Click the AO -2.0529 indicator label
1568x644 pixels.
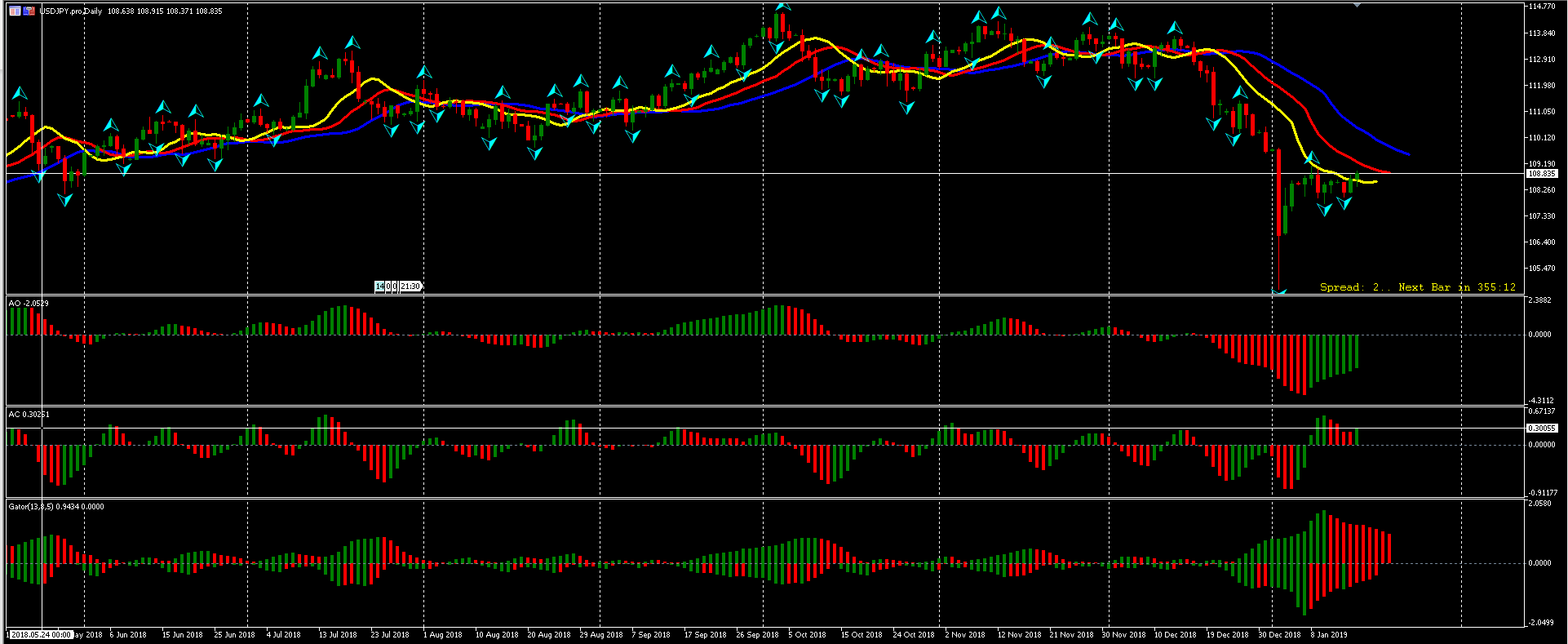pos(29,304)
